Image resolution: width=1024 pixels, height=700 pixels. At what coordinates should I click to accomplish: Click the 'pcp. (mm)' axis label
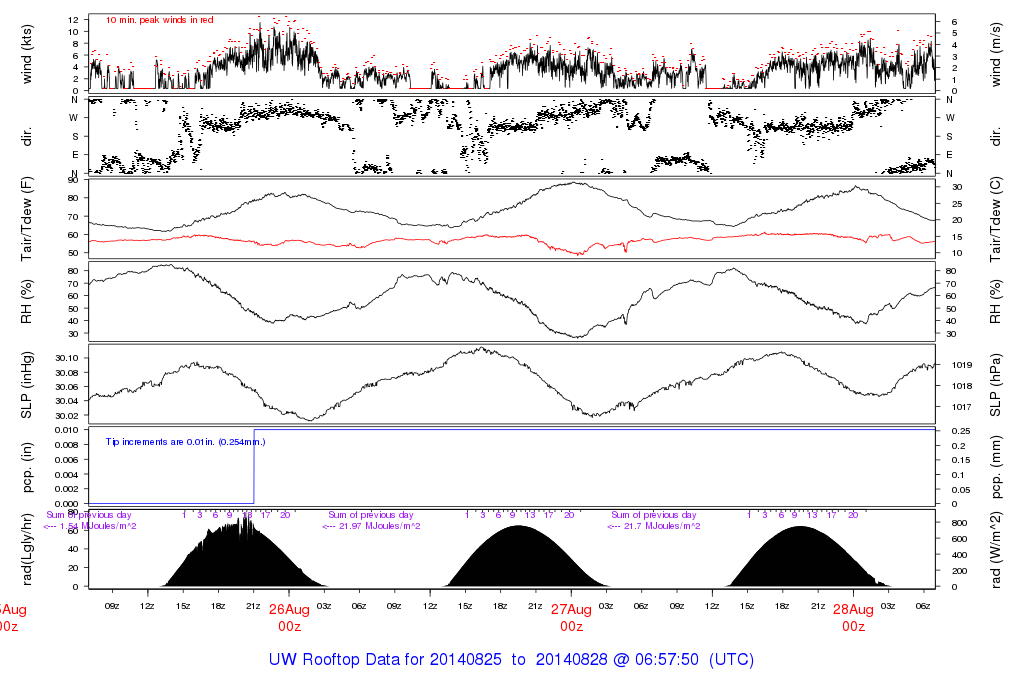(995, 468)
